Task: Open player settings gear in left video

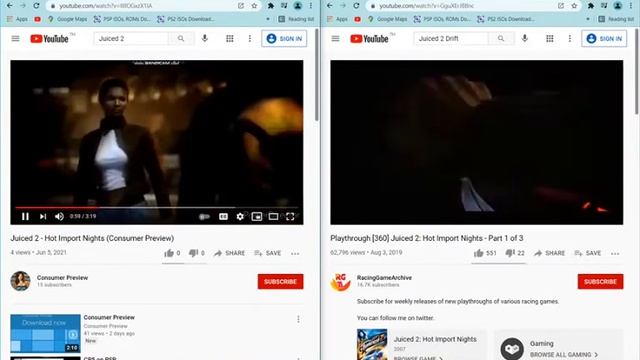Action: pos(240,216)
